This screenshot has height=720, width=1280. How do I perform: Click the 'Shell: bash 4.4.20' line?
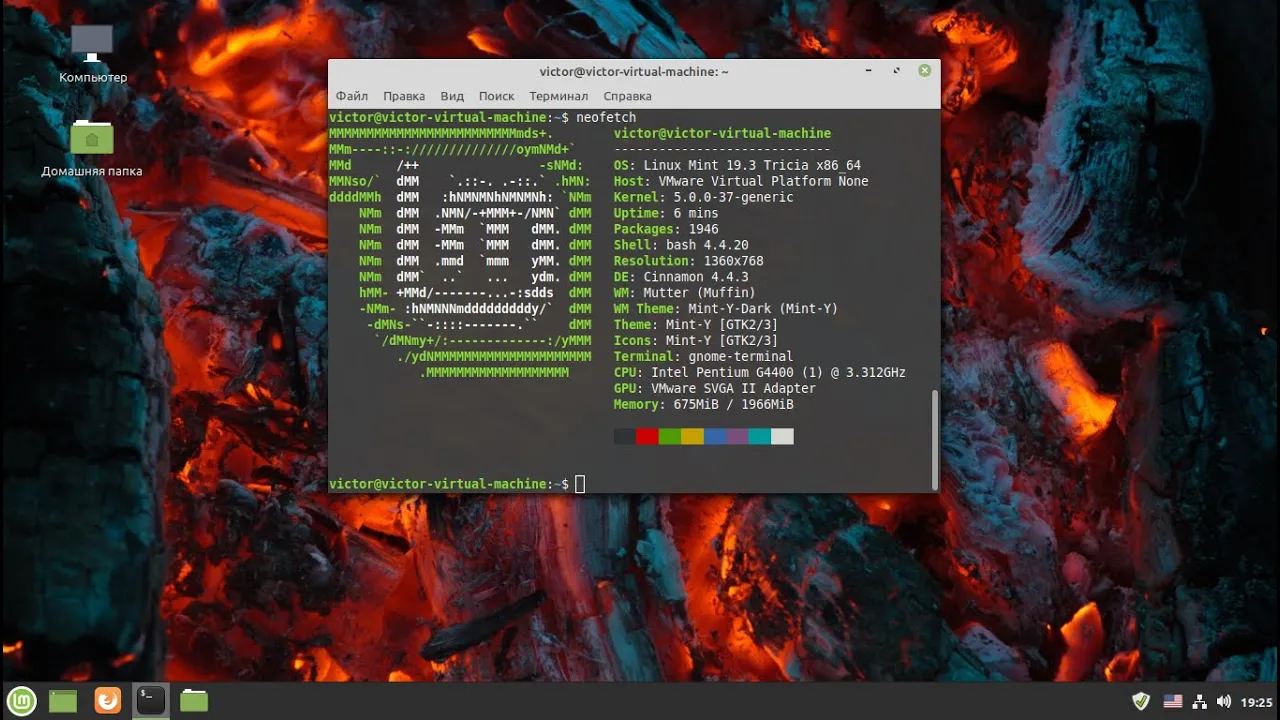681,245
